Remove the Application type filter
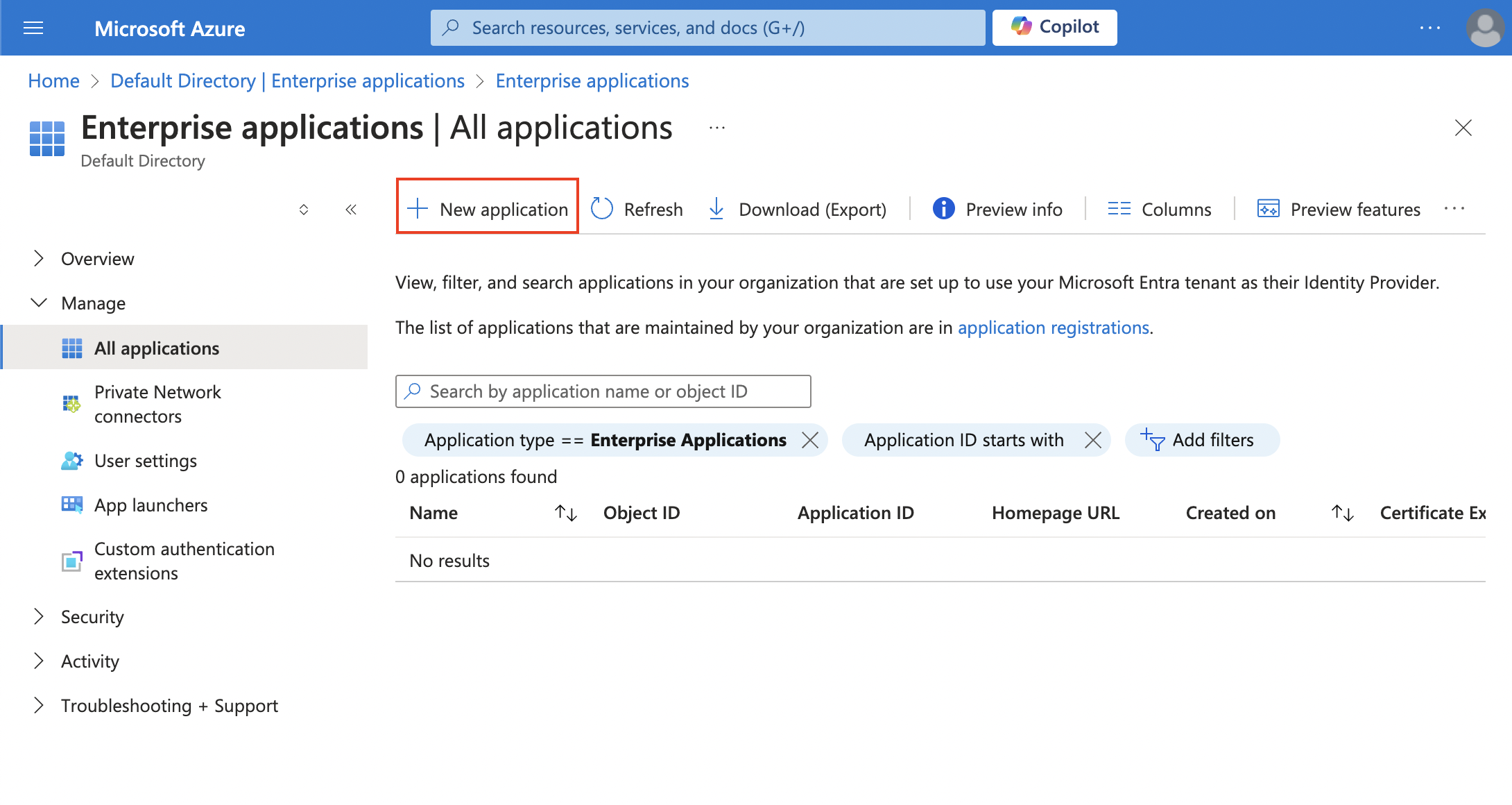The width and height of the screenshot is (1512, 805). (x=810, y=440)
